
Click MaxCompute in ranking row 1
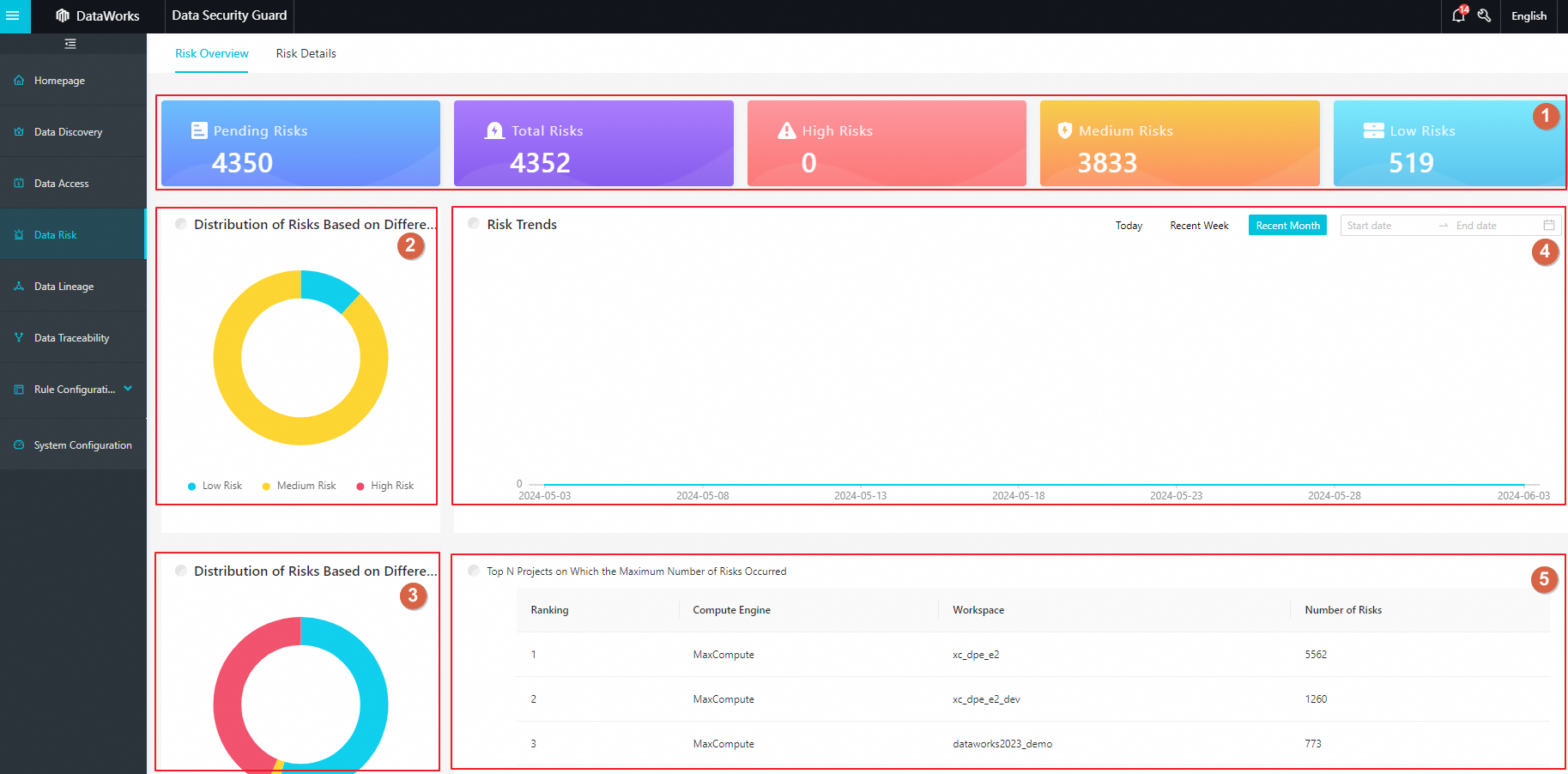point(723,655)
